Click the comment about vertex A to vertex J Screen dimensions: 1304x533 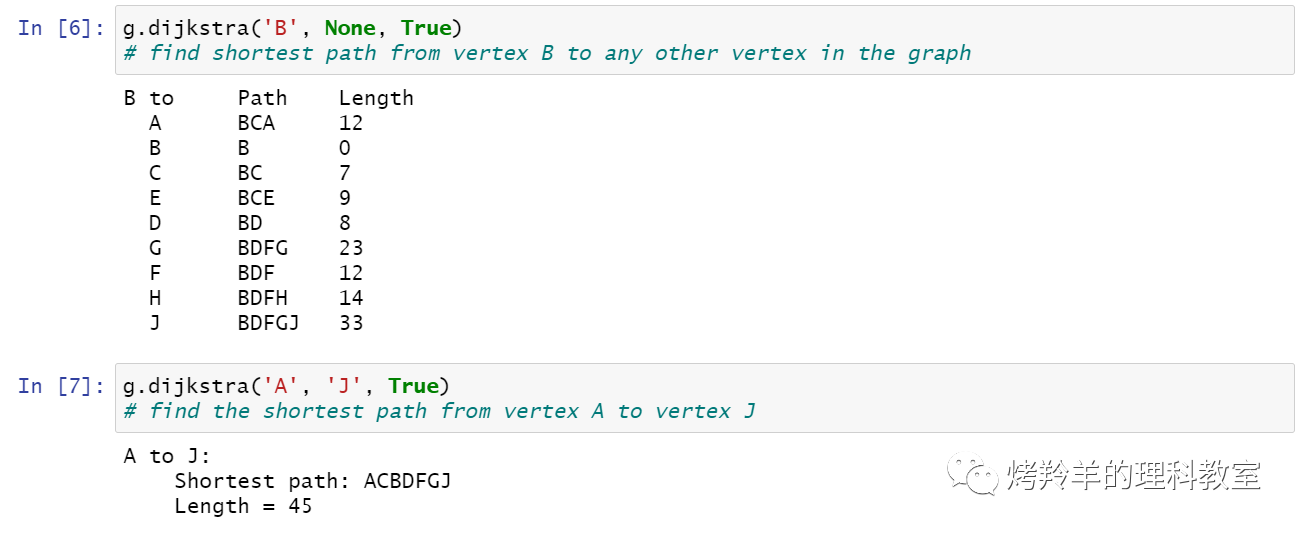(x=440, y=411)
